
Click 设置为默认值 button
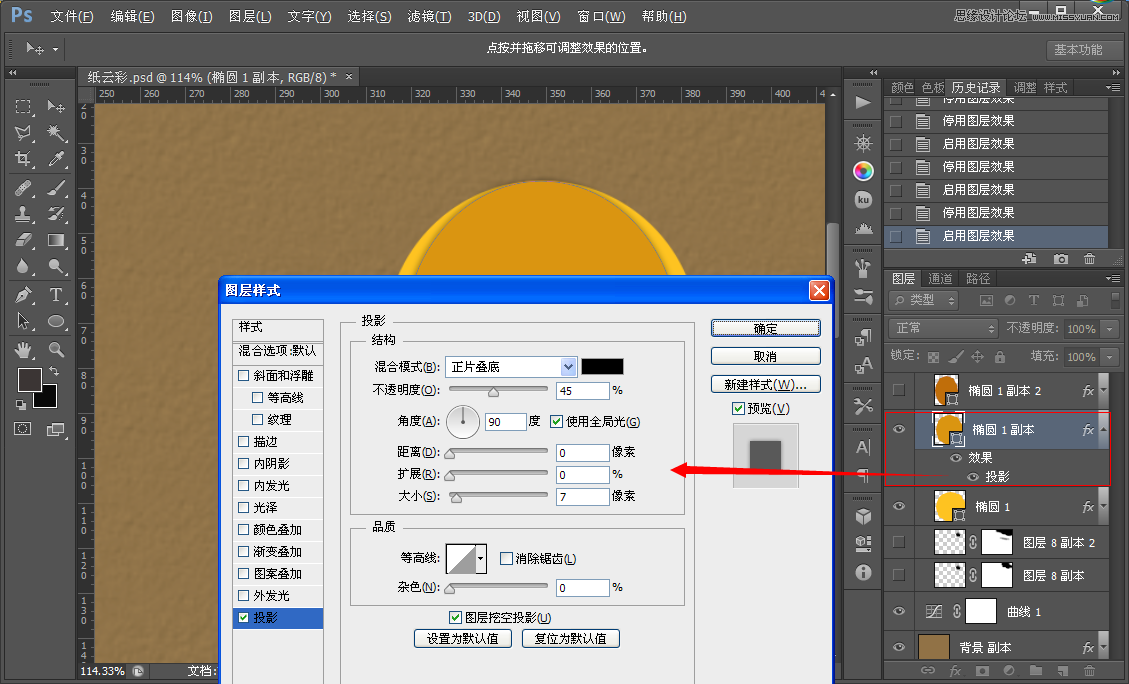tap(462, 639)
